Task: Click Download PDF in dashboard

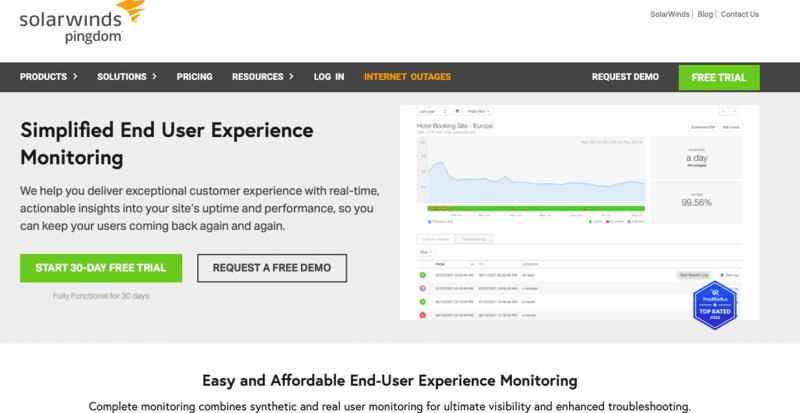Action: (x=702, y=127)
